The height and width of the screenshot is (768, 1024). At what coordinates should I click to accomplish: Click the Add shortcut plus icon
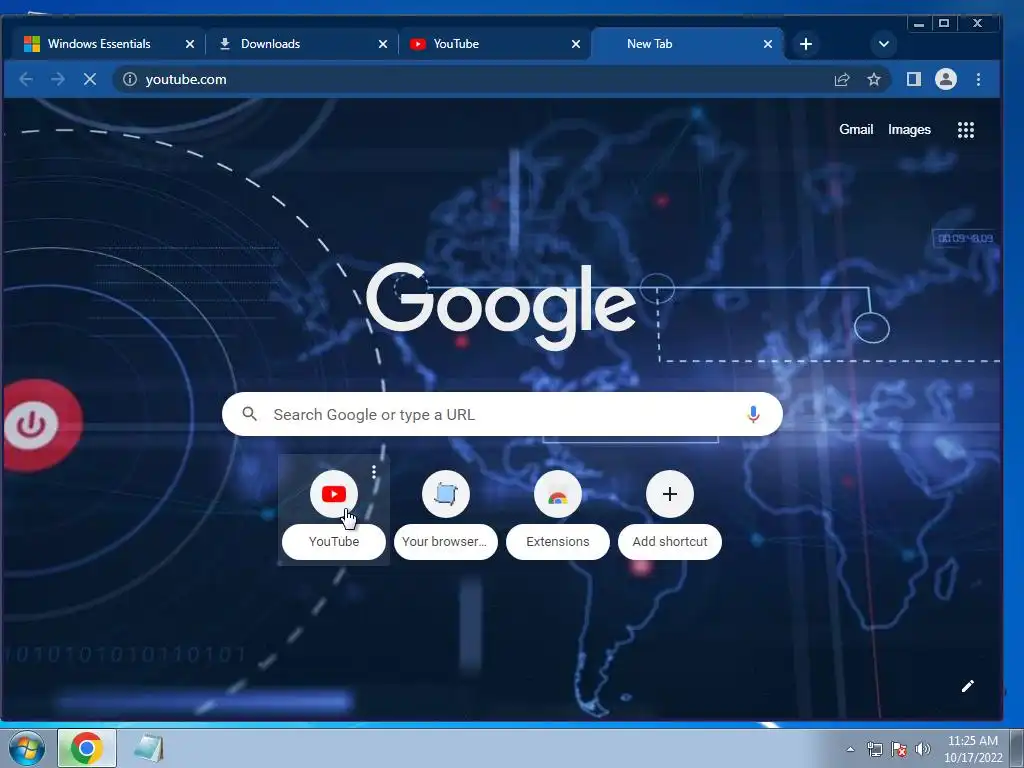pos(669,494)
